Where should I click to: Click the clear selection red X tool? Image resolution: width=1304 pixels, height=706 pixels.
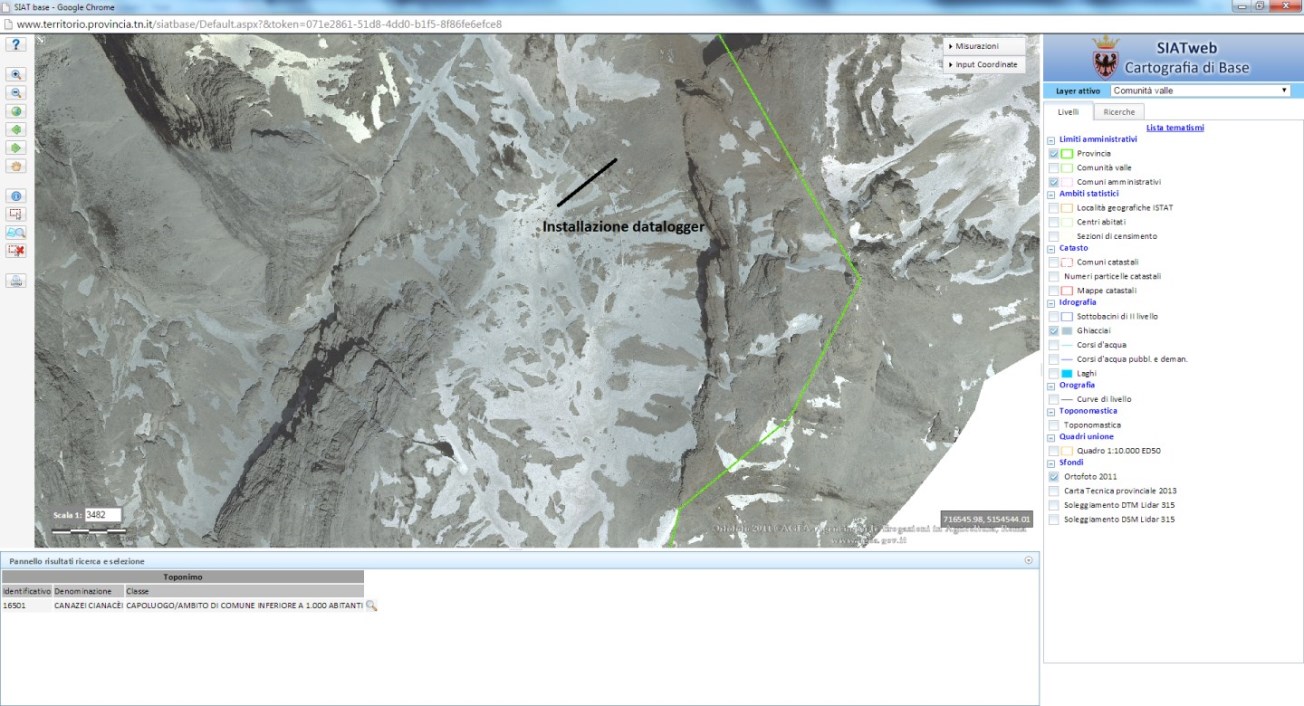pyautogui.click(x=16, y=250)
